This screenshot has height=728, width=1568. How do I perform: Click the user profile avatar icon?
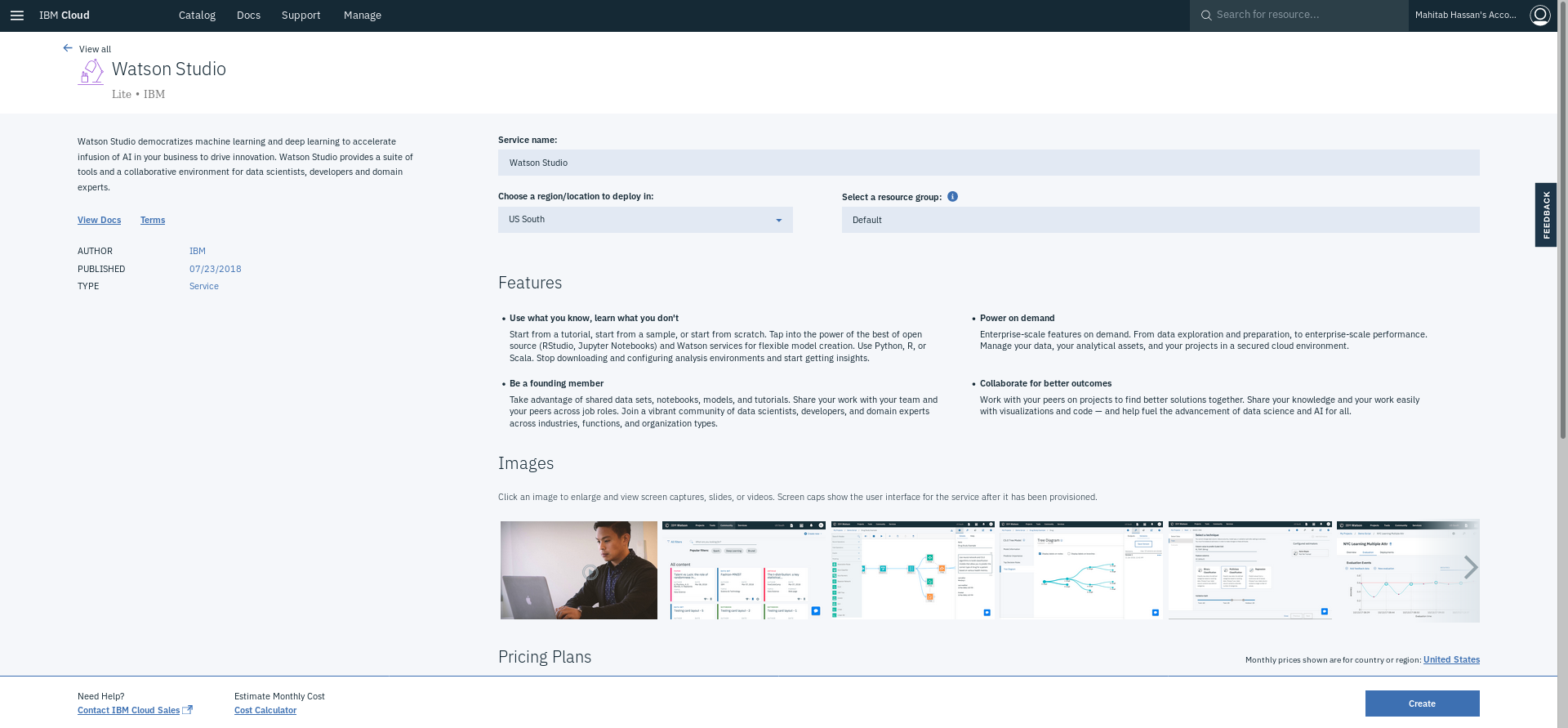pos(1539,16)
